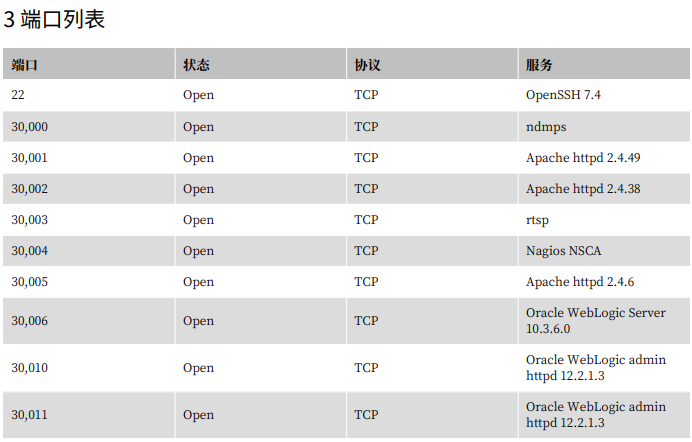Click the Open status for port 30,004
692x442 pixels.
[x=199, y=251]
